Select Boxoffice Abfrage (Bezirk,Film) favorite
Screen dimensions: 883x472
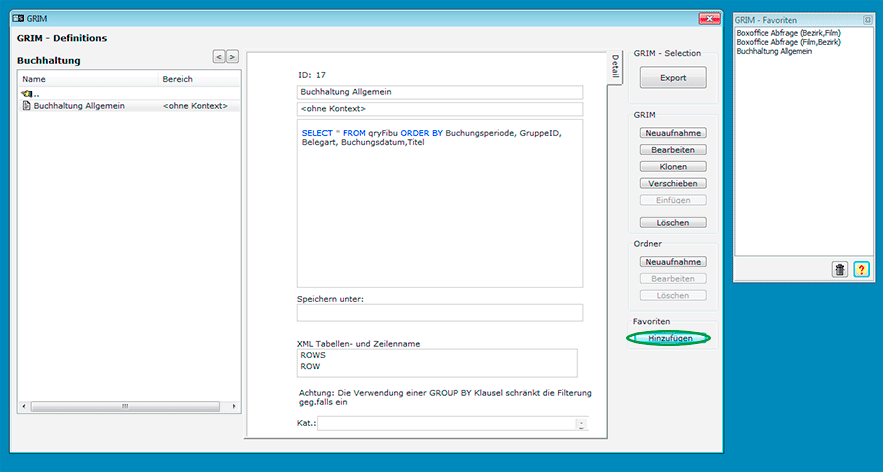tap(788, 33)
